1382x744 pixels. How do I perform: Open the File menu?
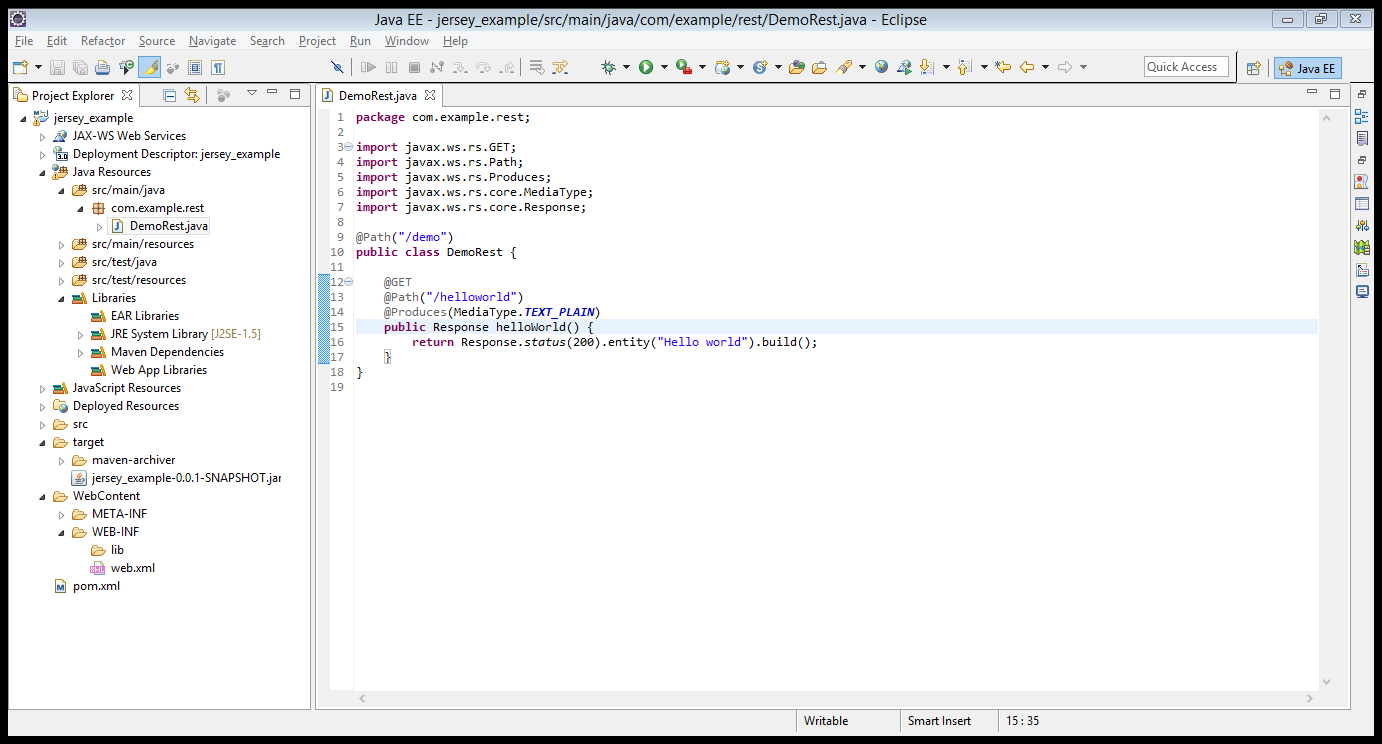click(24, 41)
